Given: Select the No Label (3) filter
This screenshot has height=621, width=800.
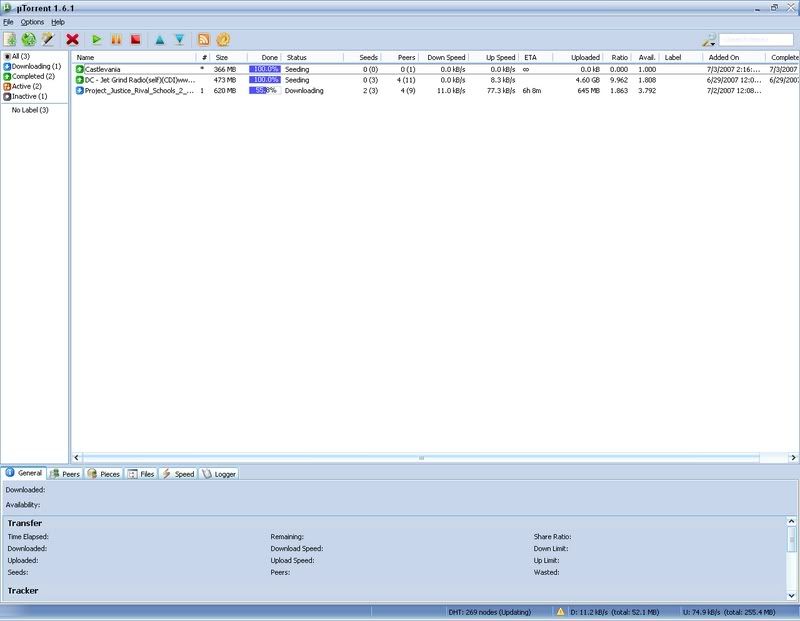Looking at the screenshot, I should click(30, 110).
